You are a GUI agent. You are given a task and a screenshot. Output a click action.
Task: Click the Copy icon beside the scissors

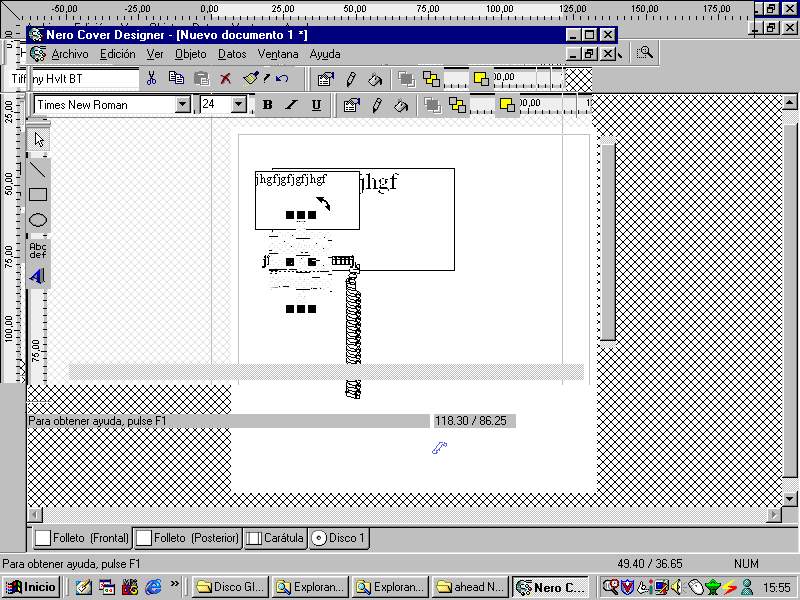pos(177,79)
